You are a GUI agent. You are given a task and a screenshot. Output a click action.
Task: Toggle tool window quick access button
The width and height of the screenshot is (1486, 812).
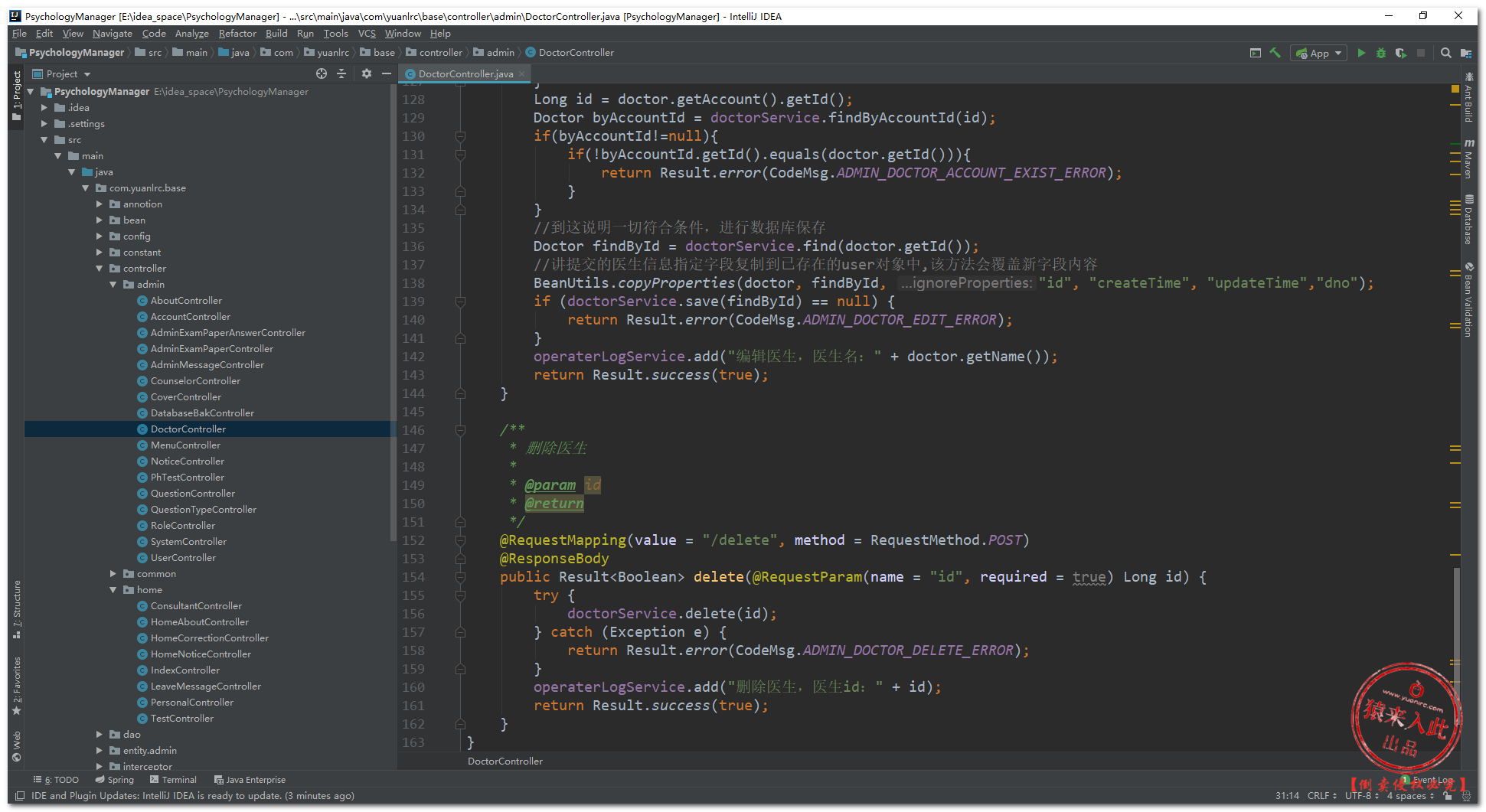point(20,796)
